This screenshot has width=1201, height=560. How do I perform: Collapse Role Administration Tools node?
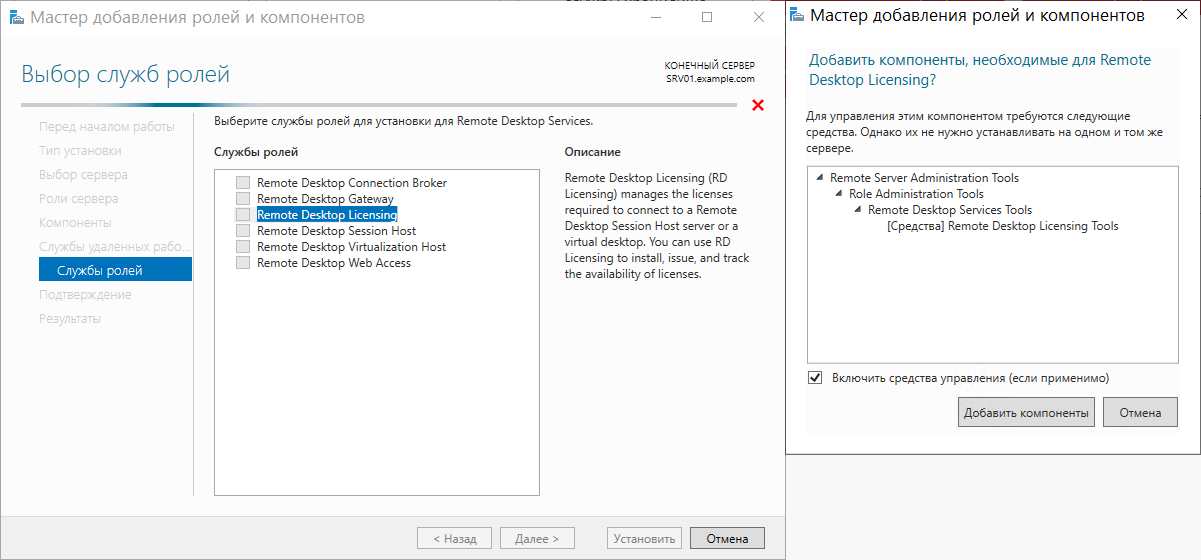click(x=839, y=194)
